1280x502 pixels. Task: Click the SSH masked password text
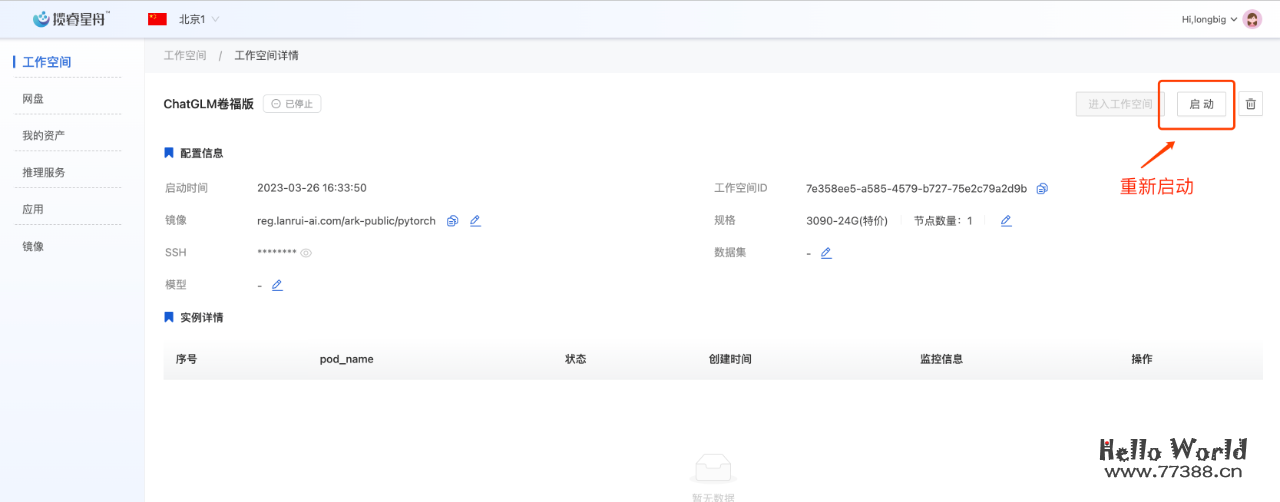[277, 253]
